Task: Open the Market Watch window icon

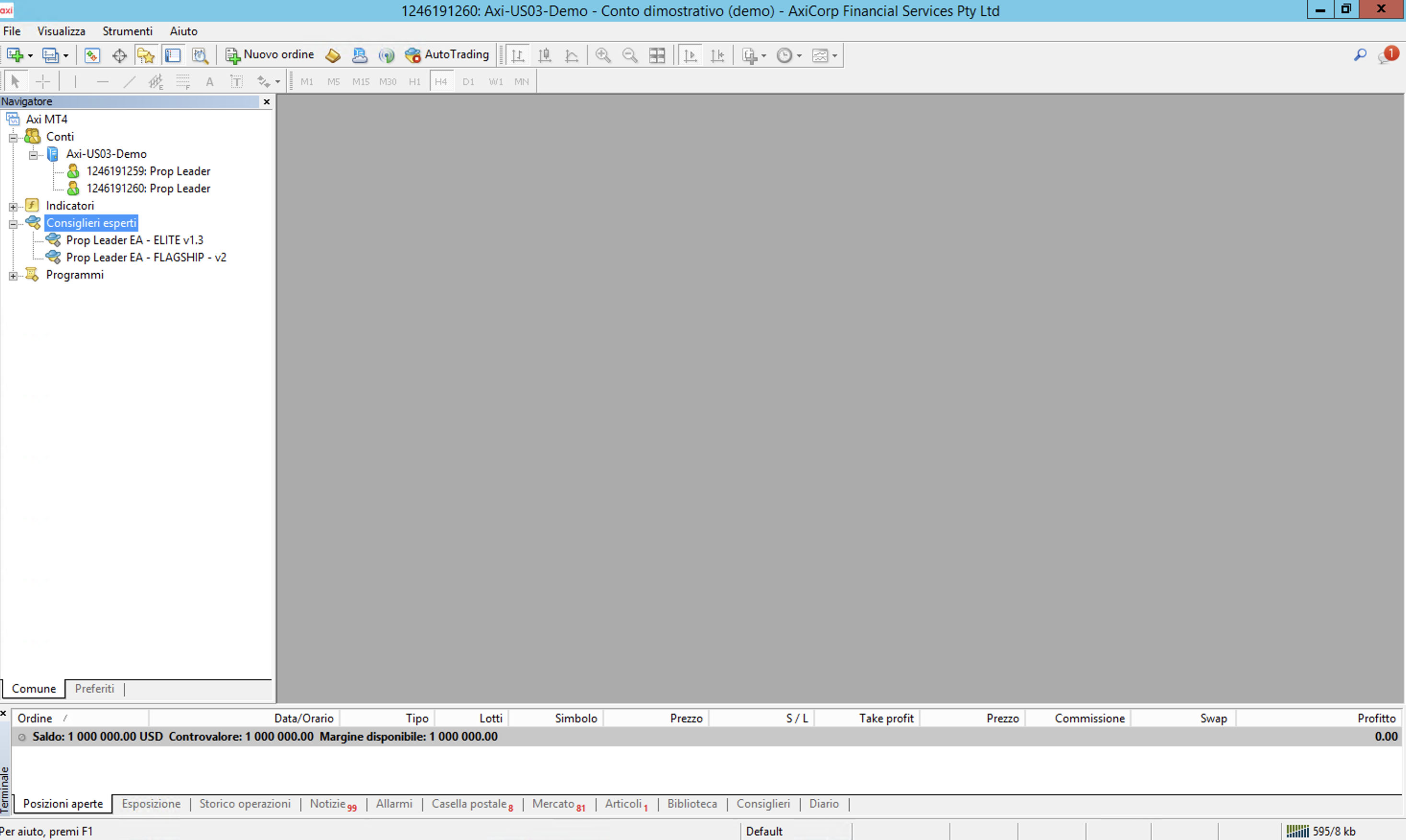Action: (92, 55)
